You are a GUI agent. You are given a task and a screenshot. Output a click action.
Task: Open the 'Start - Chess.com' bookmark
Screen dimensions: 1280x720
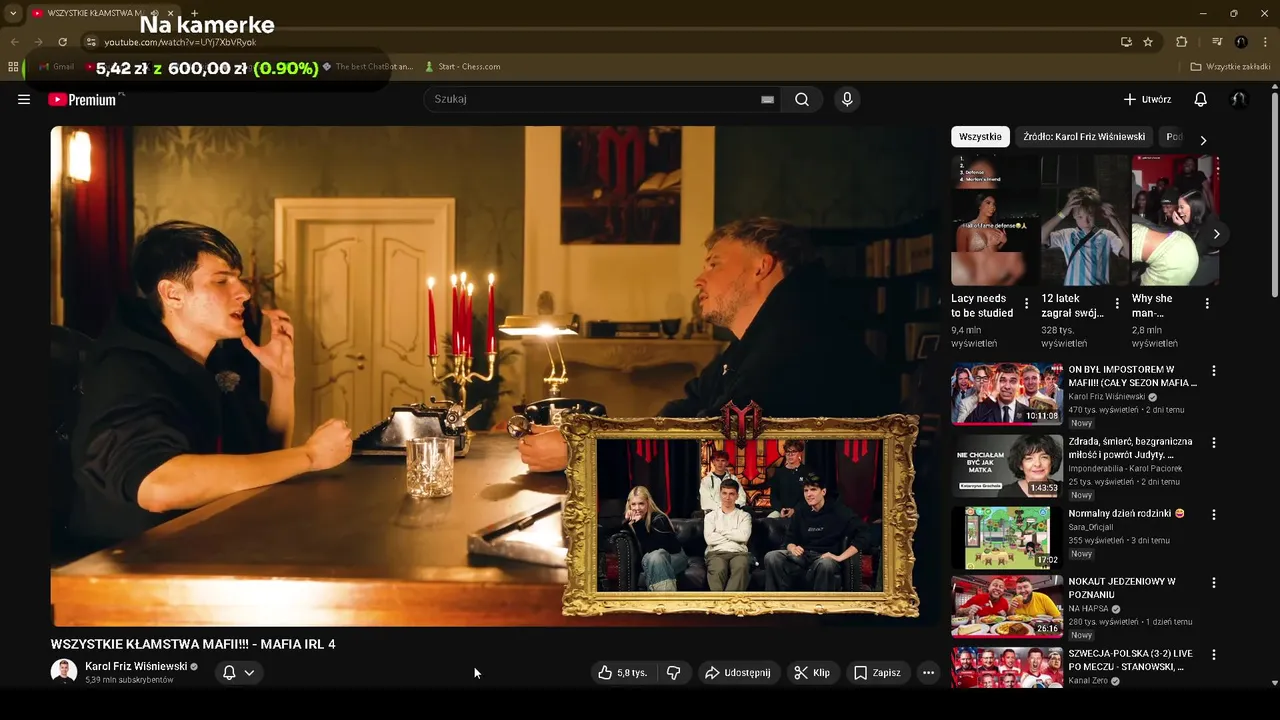462,67
